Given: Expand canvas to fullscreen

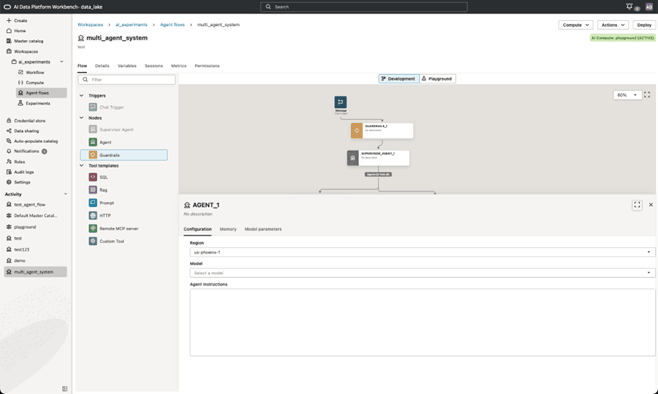Looking at the screenshot, I should pyautogui.click(x=647, y=95).
